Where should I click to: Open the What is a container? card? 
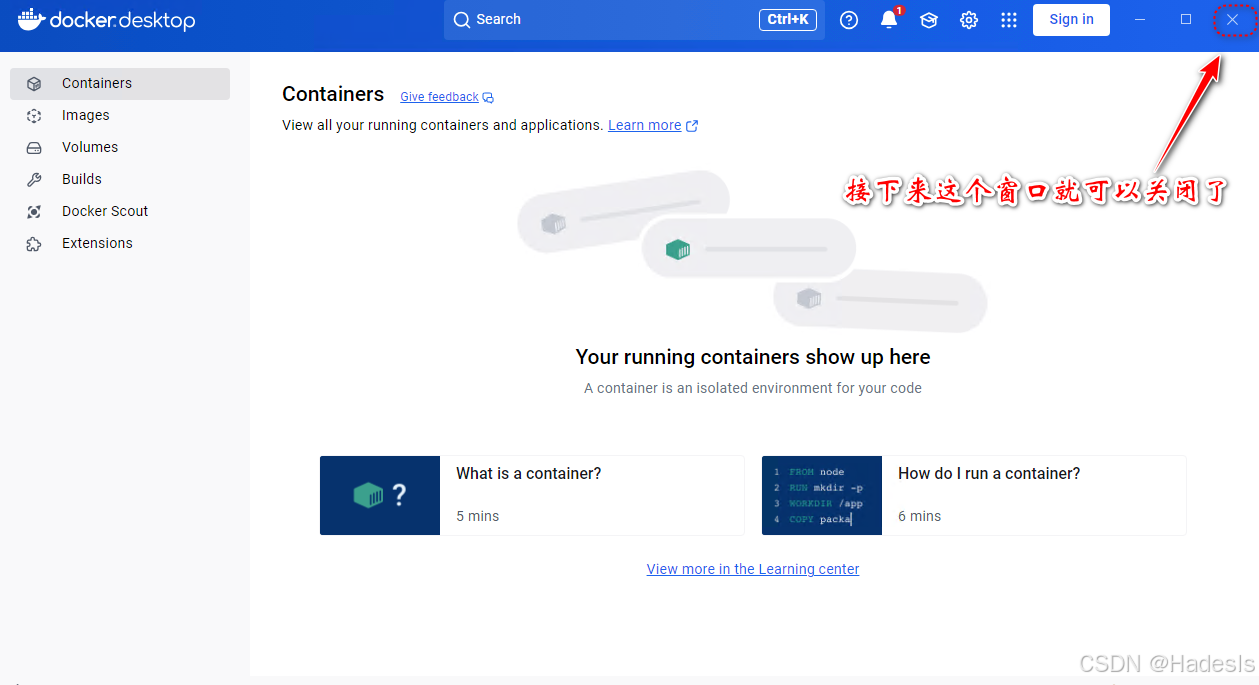[x=532, y=495]
